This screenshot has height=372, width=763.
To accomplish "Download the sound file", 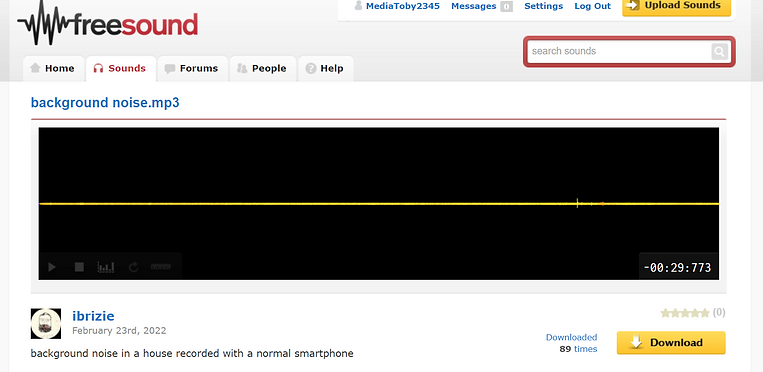I will 671,343.
